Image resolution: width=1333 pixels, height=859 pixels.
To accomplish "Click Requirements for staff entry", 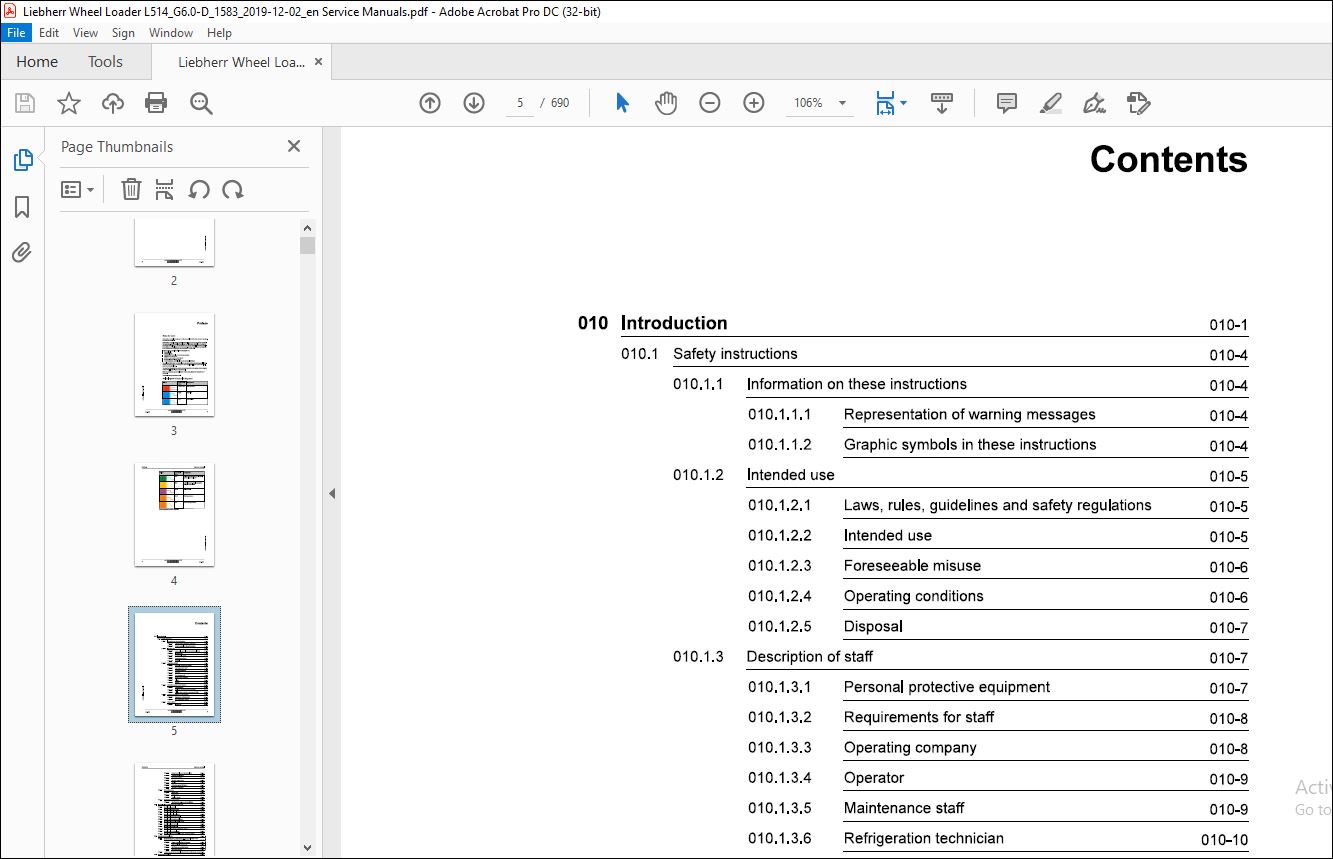I will pyautogui.click(x=919, y=717).
